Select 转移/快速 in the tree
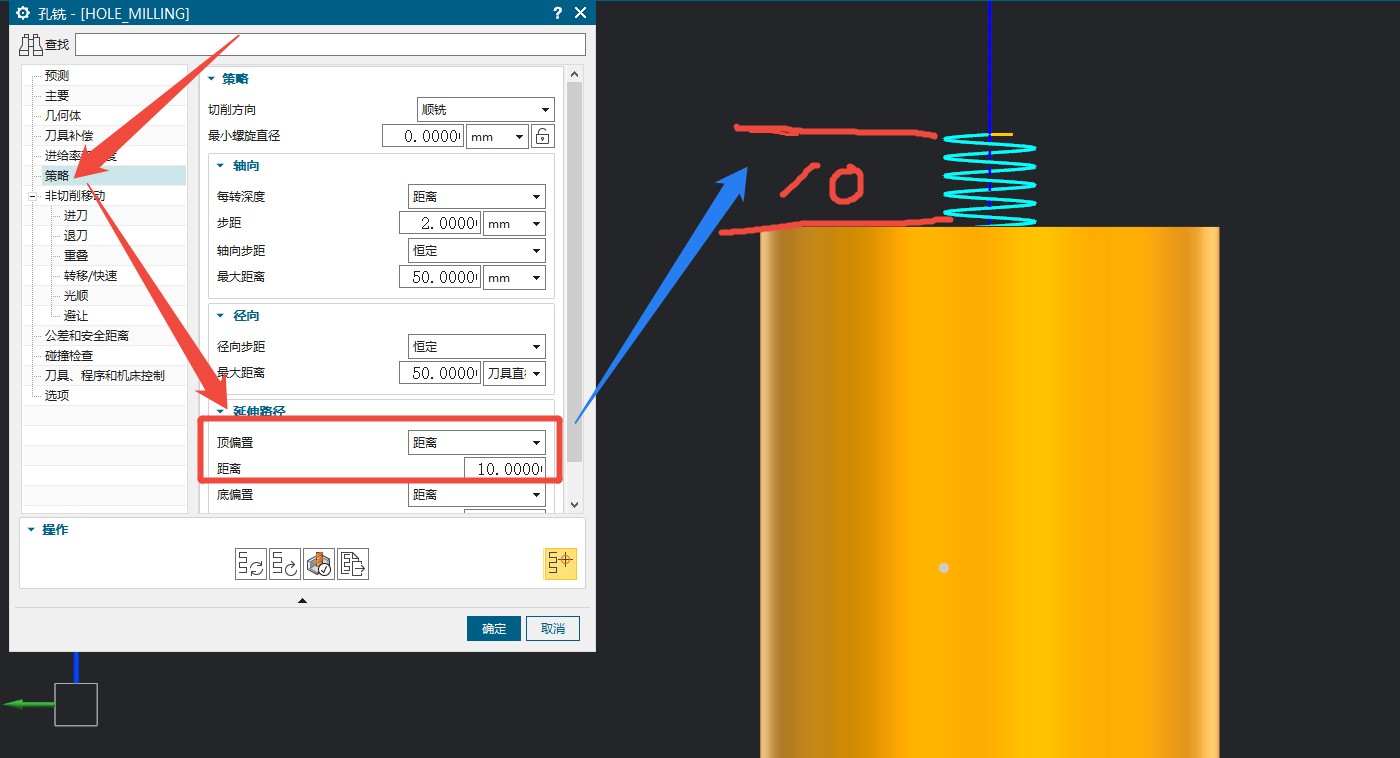The image size is (1400, 758). 90,276
